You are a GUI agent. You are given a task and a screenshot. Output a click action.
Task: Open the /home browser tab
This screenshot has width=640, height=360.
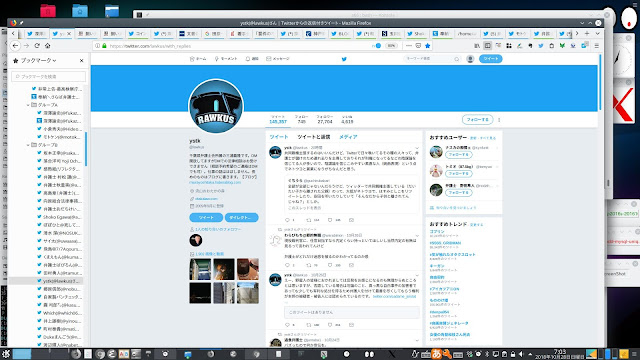click(x=467, y=33)
